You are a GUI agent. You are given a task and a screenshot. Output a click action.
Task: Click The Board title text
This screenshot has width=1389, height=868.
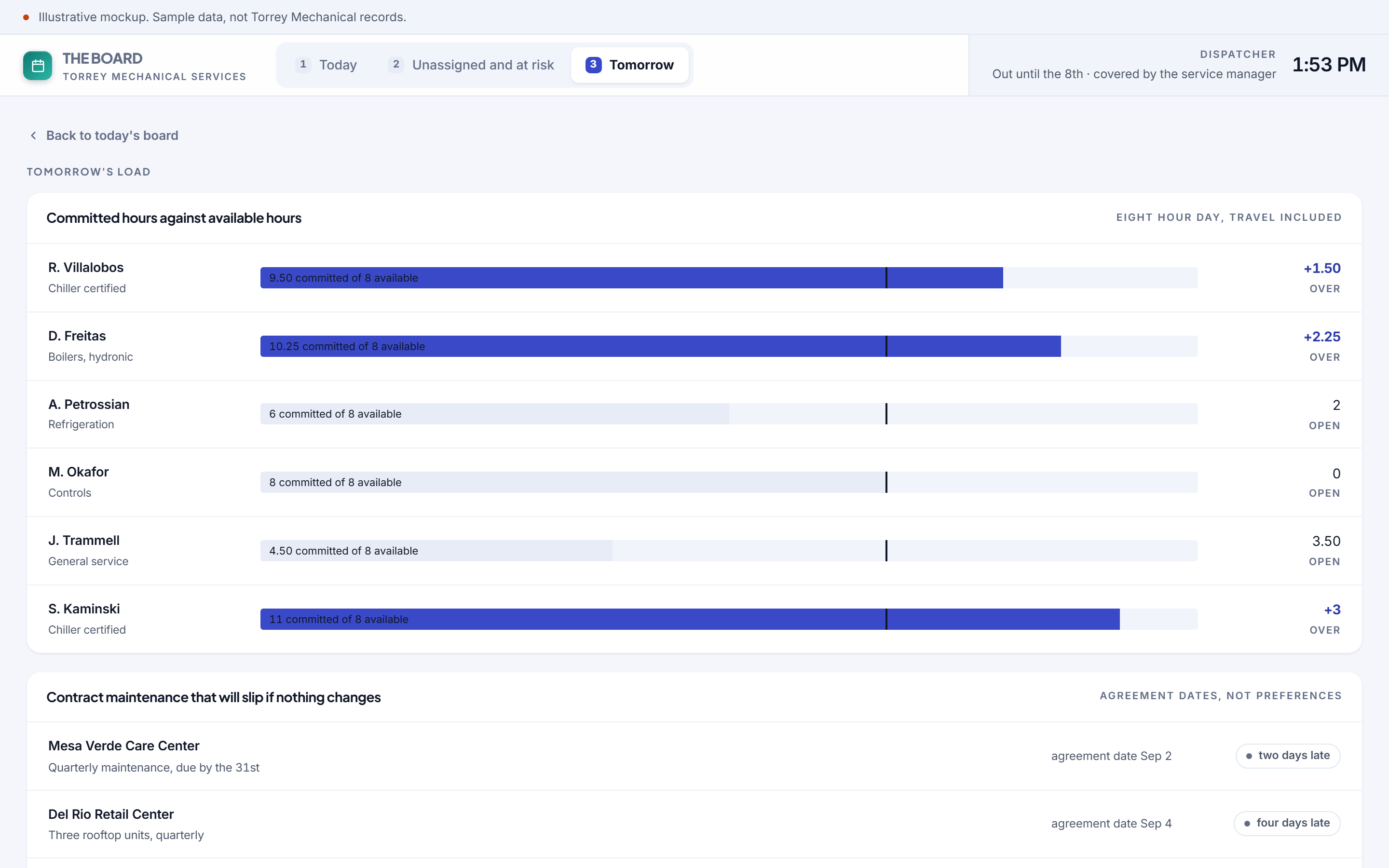click(102, 58)
